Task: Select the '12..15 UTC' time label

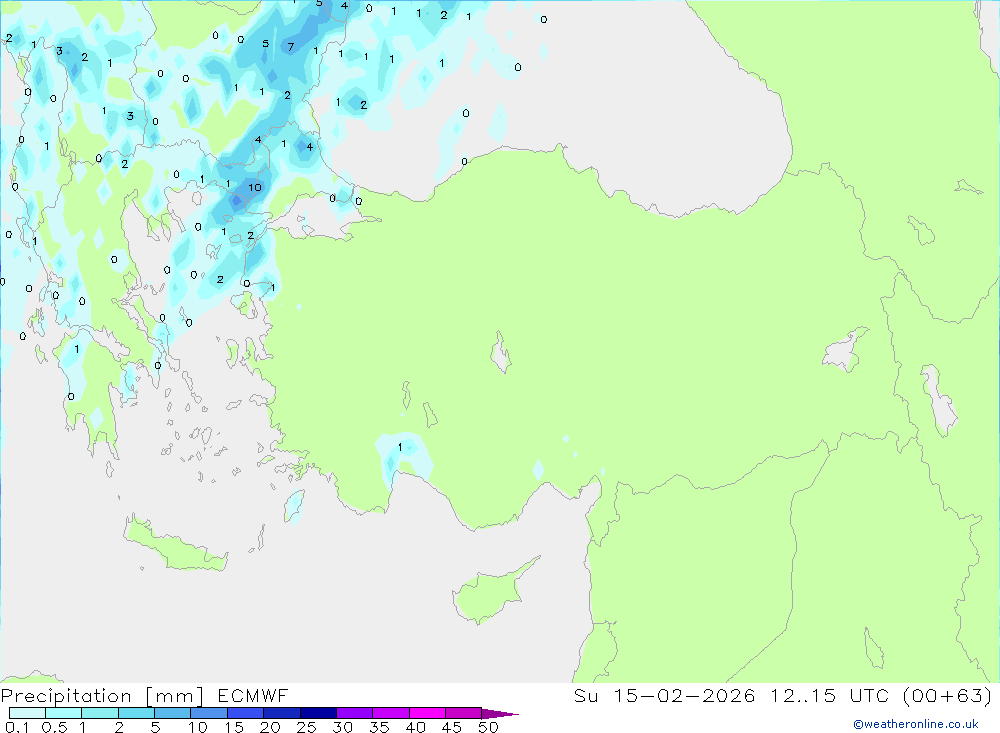Action: pos(829,695)
